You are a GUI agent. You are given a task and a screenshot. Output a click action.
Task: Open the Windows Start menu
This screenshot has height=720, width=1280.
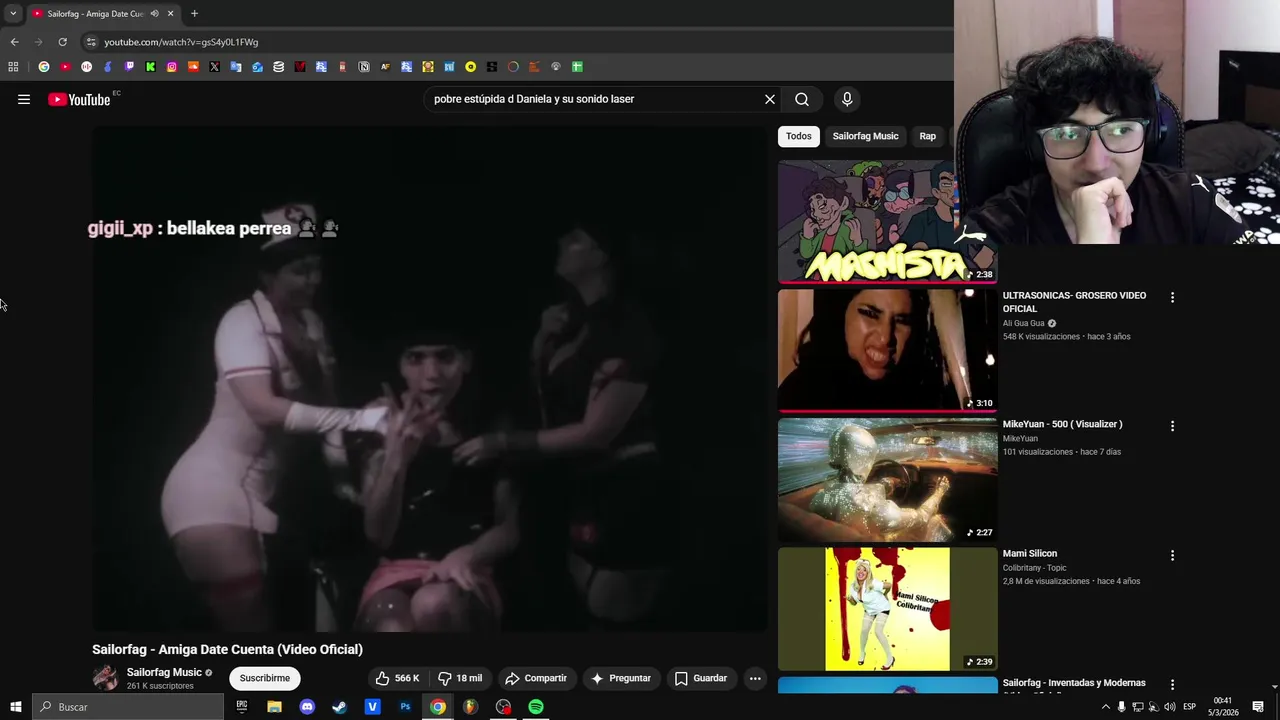[x=15, y=707]
